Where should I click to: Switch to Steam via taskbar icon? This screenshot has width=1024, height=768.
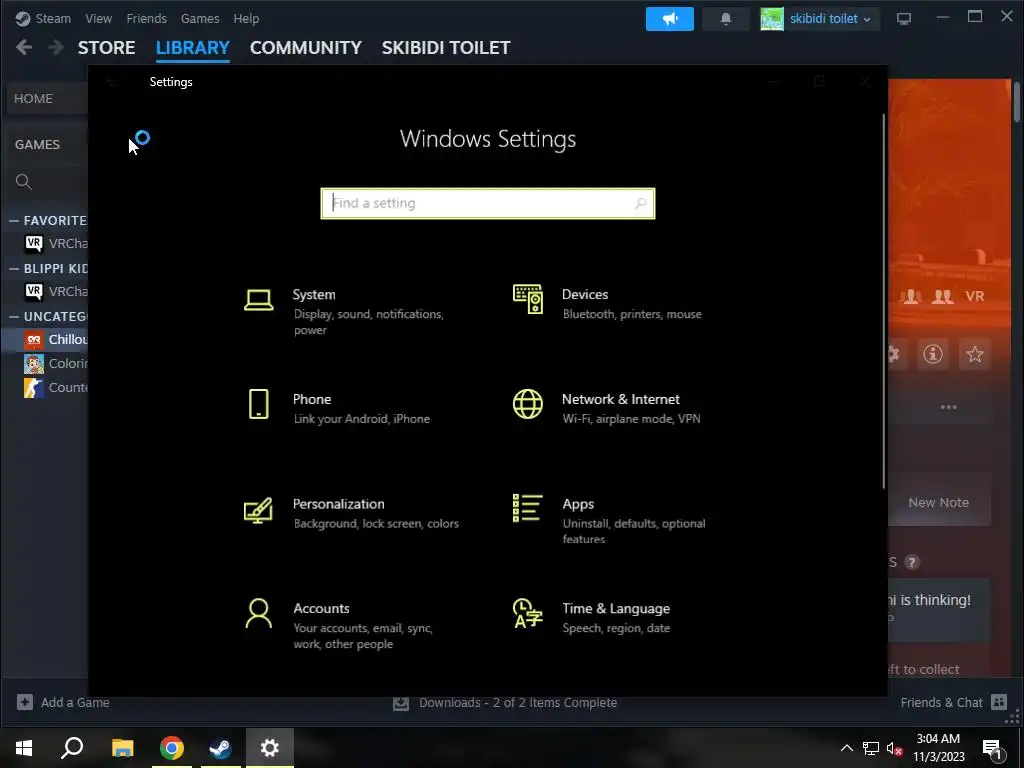(x=220, y=748)
